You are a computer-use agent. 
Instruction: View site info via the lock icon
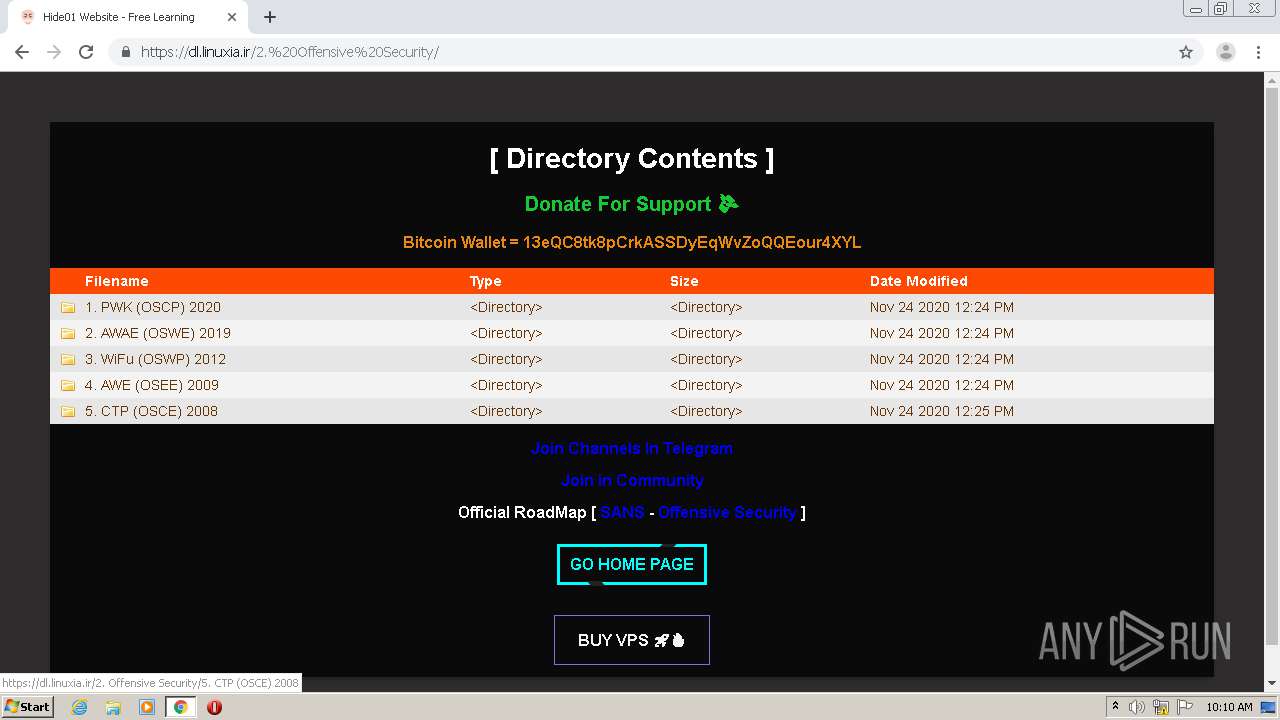(126, 52)
